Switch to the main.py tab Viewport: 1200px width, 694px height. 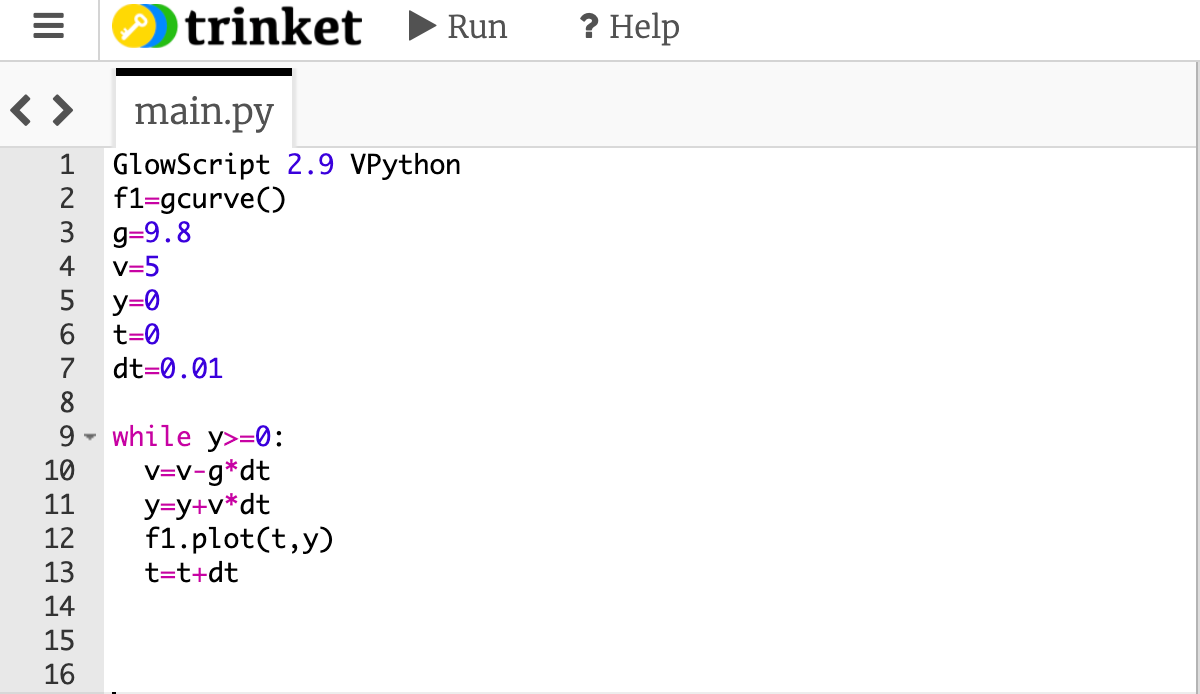203,112
